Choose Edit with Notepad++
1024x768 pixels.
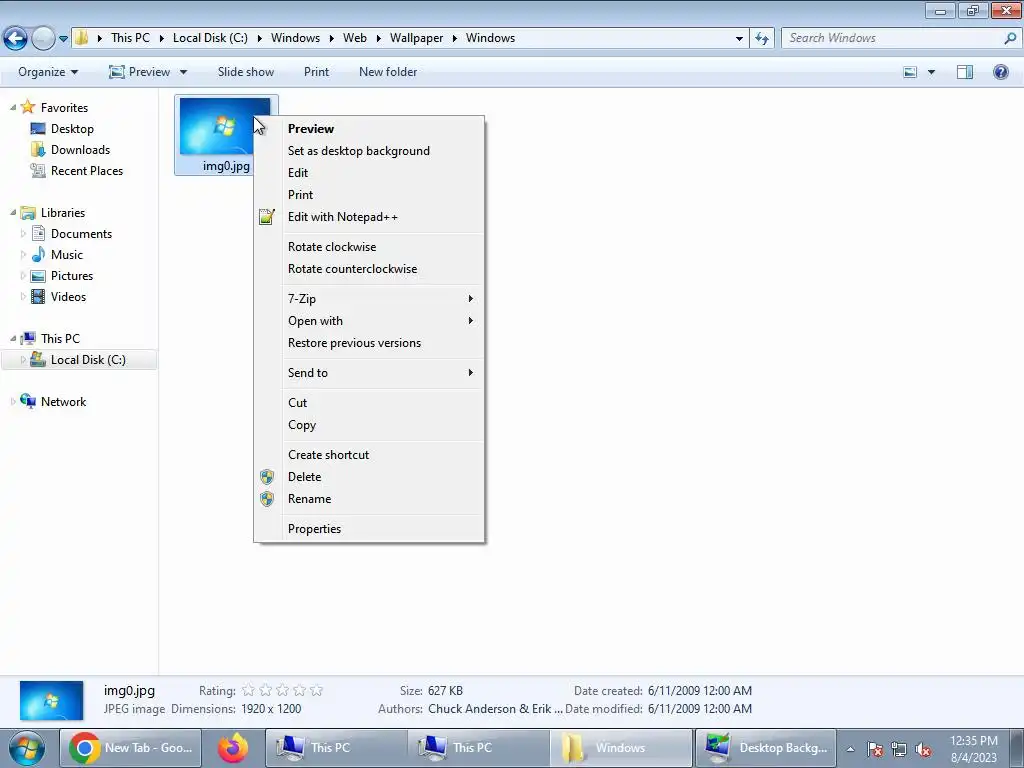[x=369, y=217]
